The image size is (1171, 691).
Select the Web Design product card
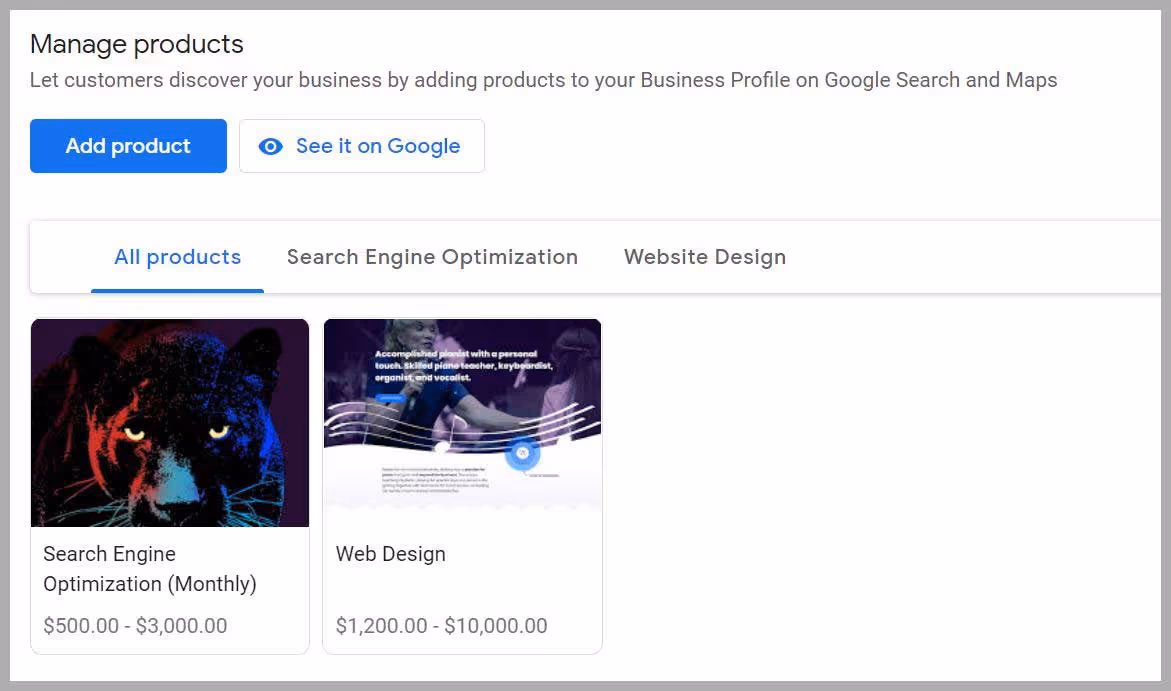tap(462, 485)
